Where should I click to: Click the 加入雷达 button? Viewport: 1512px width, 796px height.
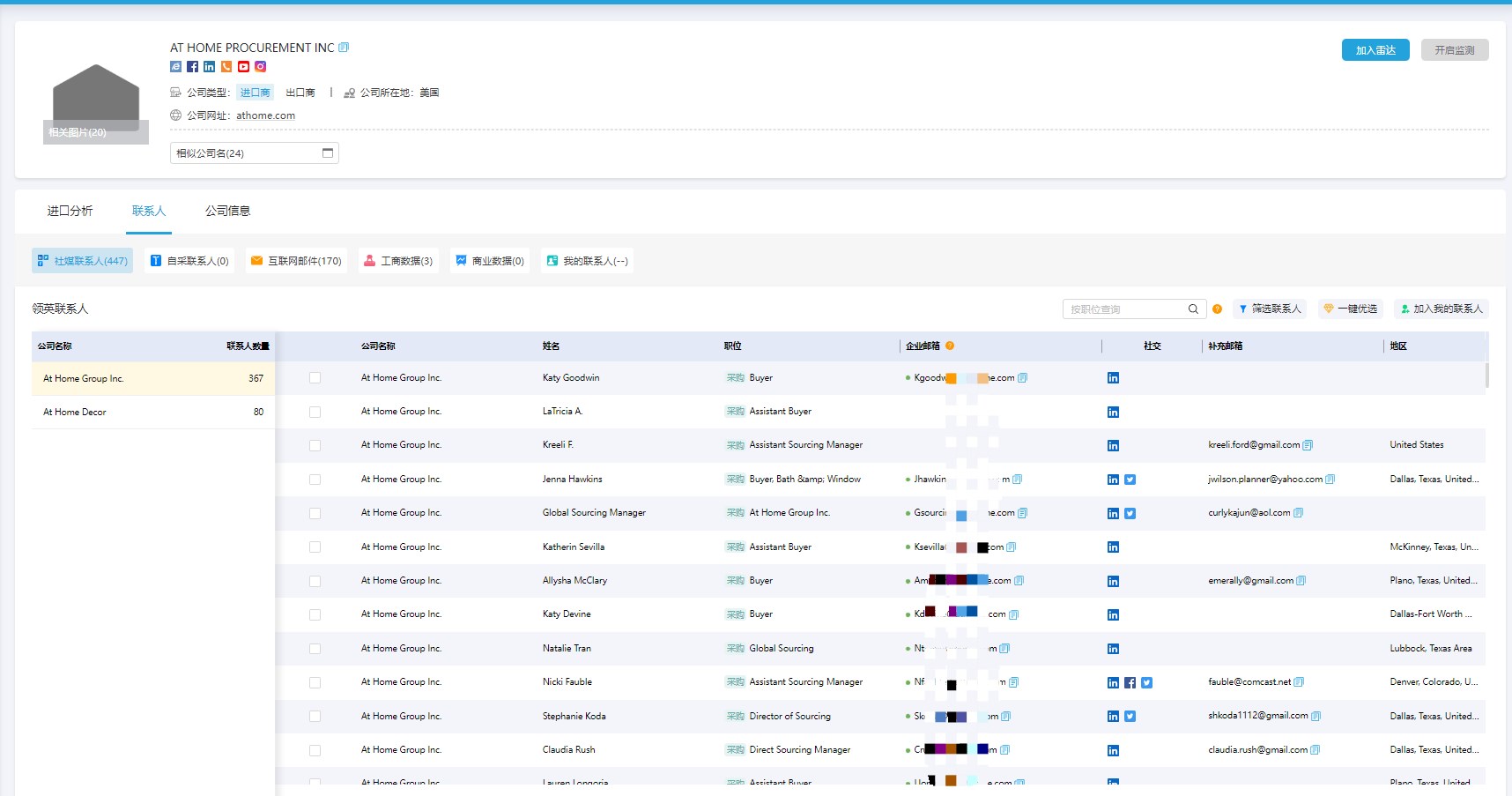[x=1375, y=50]
